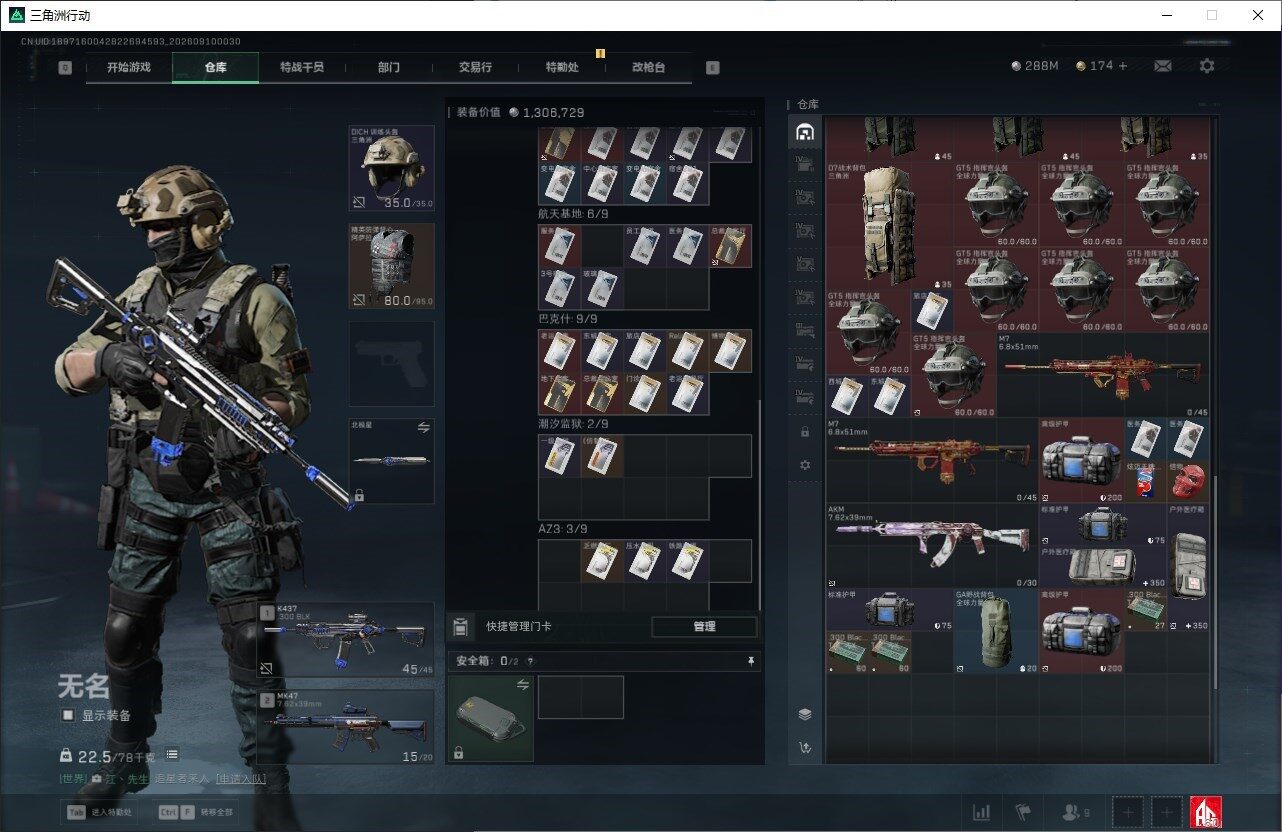Open the 部门 tab
1282x832 pixels.
click(388, 67)
